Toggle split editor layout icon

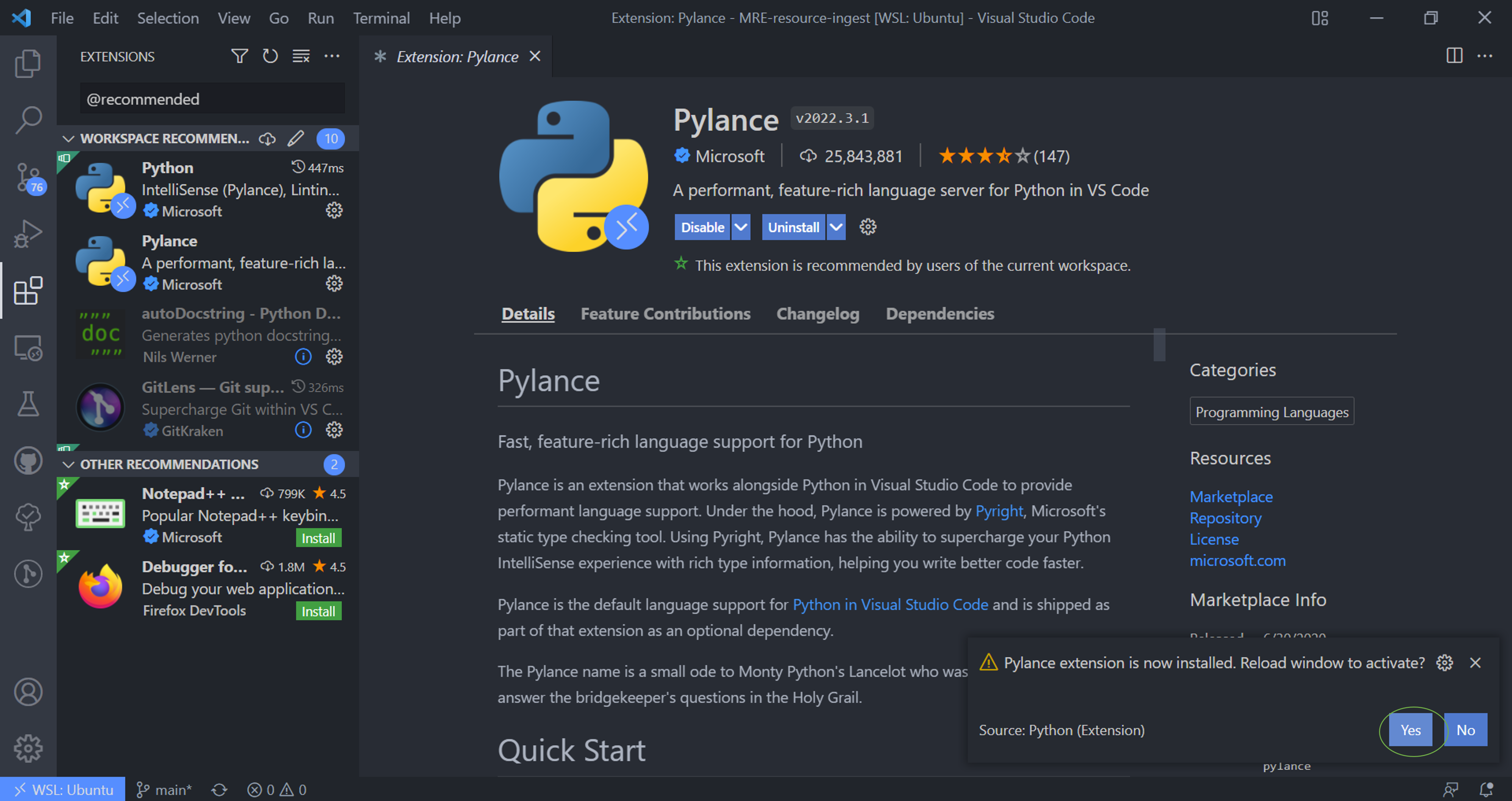1454,56
